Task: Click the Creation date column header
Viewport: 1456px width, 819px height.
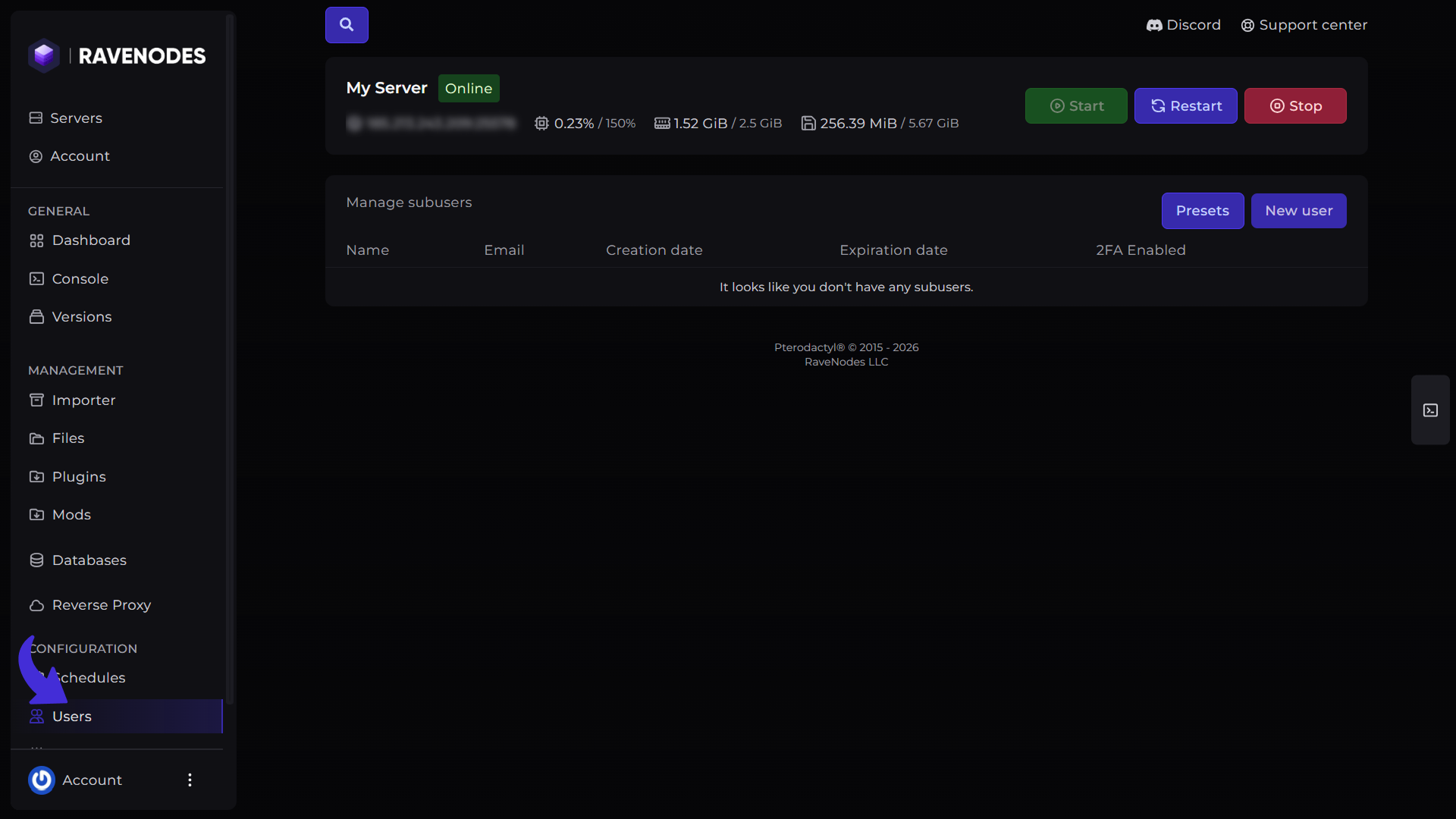Action: tap(654, 250)
